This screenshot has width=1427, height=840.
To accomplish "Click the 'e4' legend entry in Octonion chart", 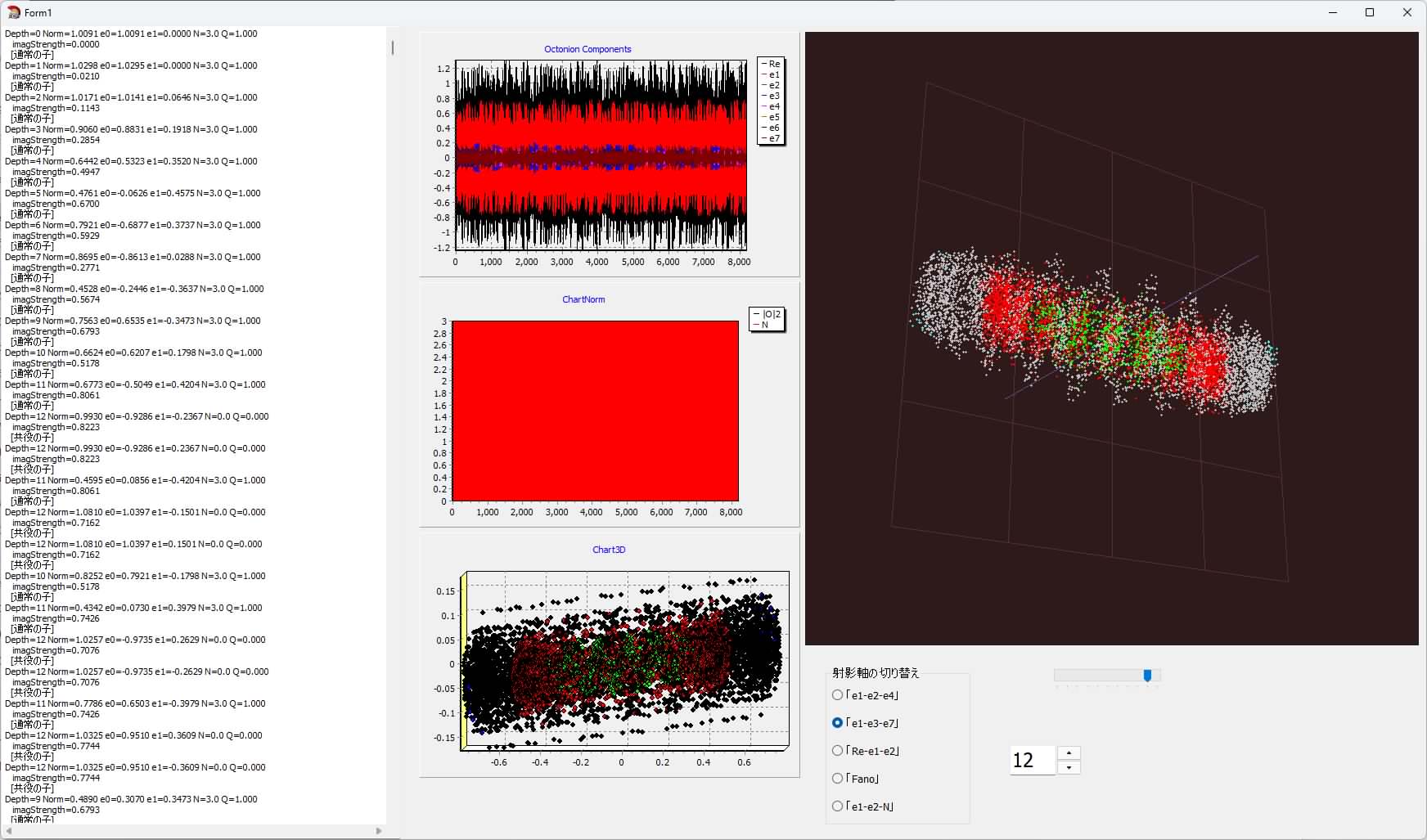I will [x=771, y=106].
